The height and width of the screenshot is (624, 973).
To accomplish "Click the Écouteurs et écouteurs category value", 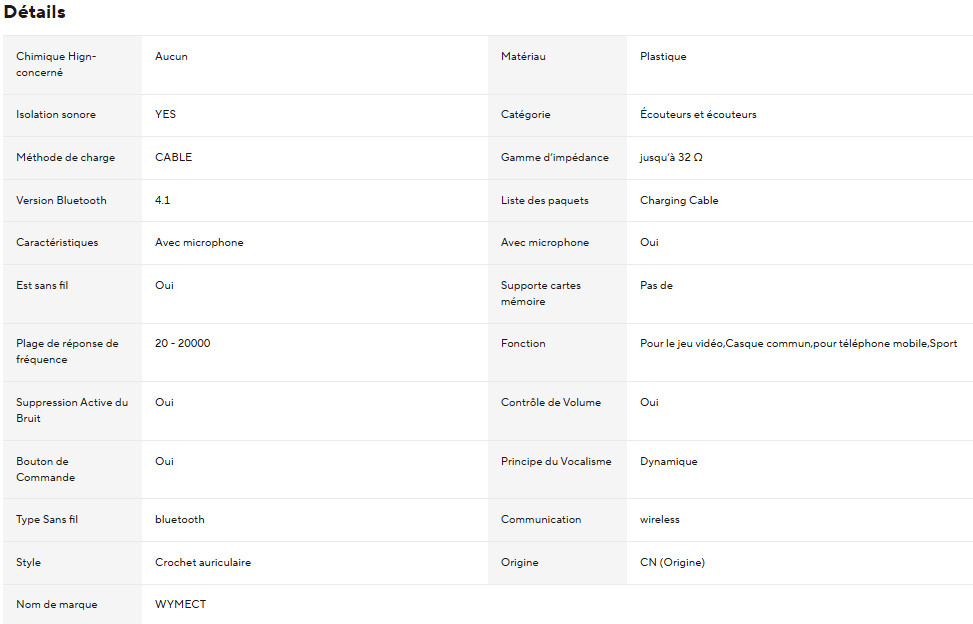I will click(x=698, y=115).
